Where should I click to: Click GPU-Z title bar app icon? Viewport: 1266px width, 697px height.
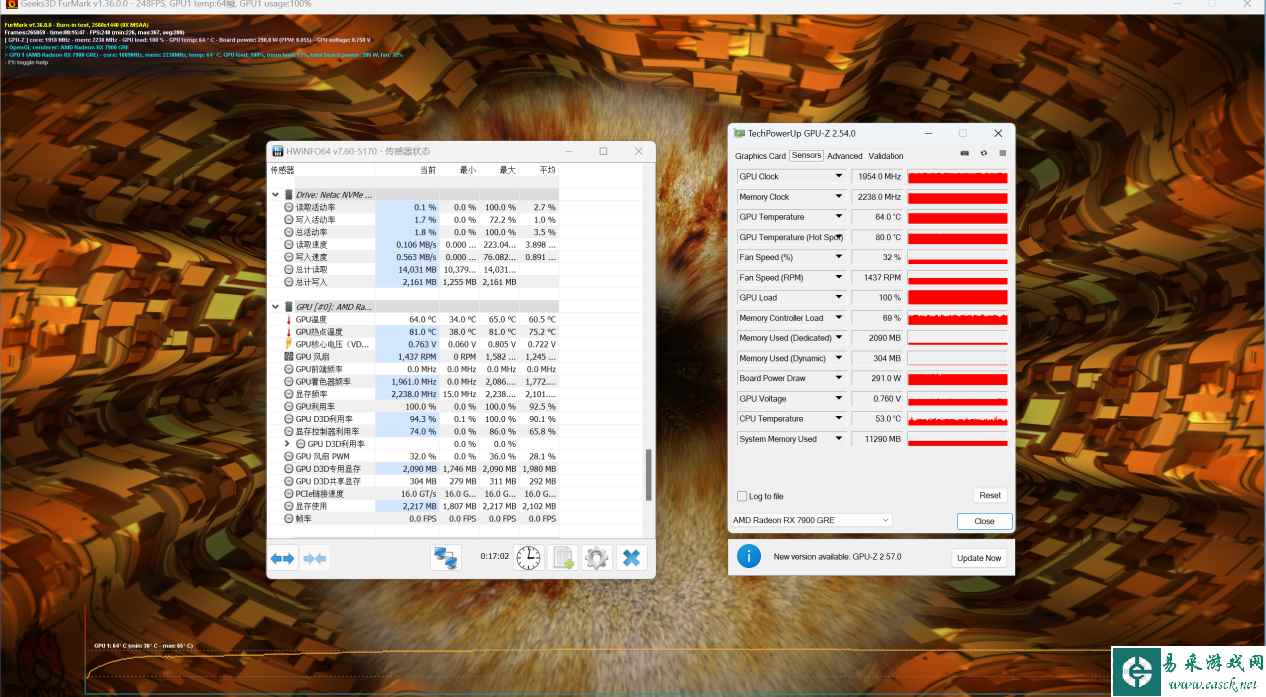tap(738, 133)
